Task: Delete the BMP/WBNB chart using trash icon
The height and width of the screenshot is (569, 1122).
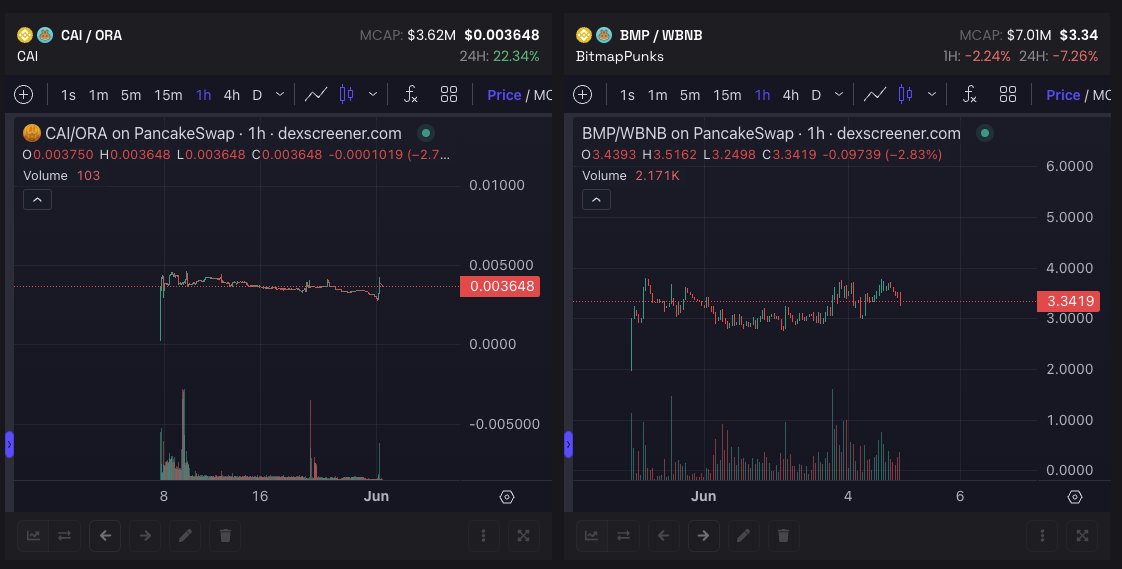Action: (784, 535)
